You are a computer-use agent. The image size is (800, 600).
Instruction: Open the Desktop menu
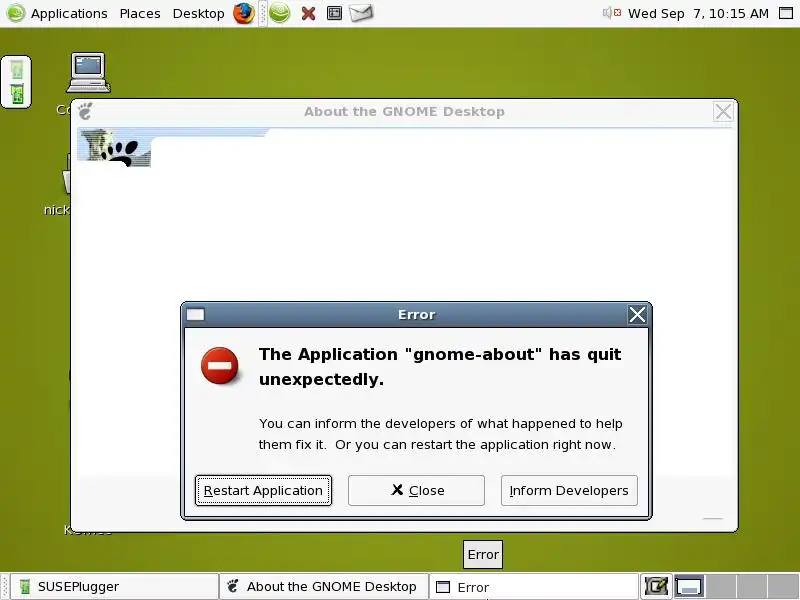[x=198, y=14]
